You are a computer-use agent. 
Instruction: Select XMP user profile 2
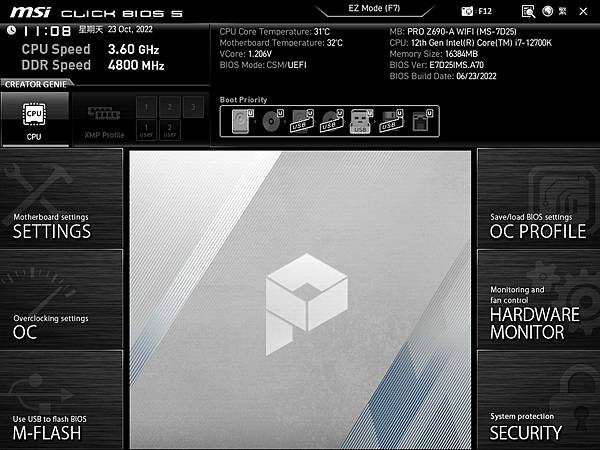[x=170, y=130]
